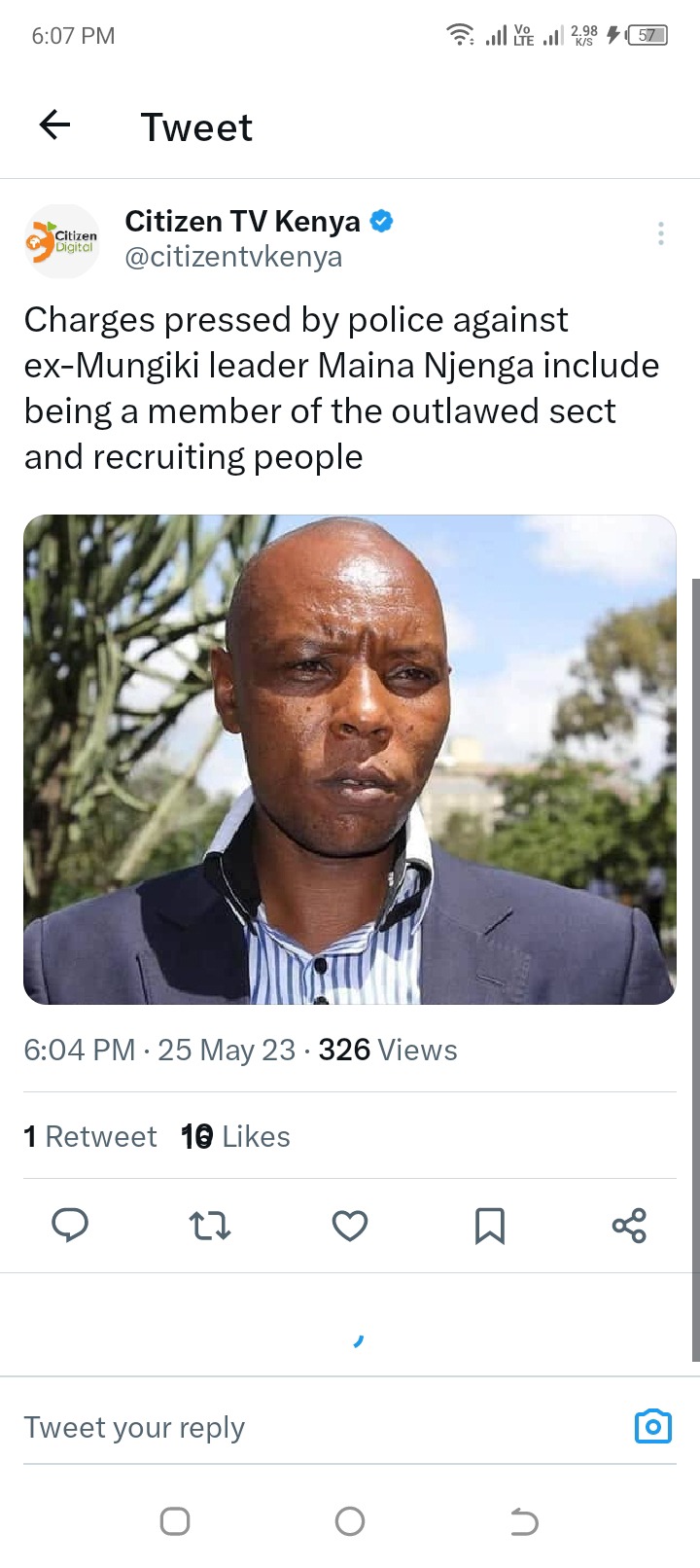View the 16 Likes list

236,1136
